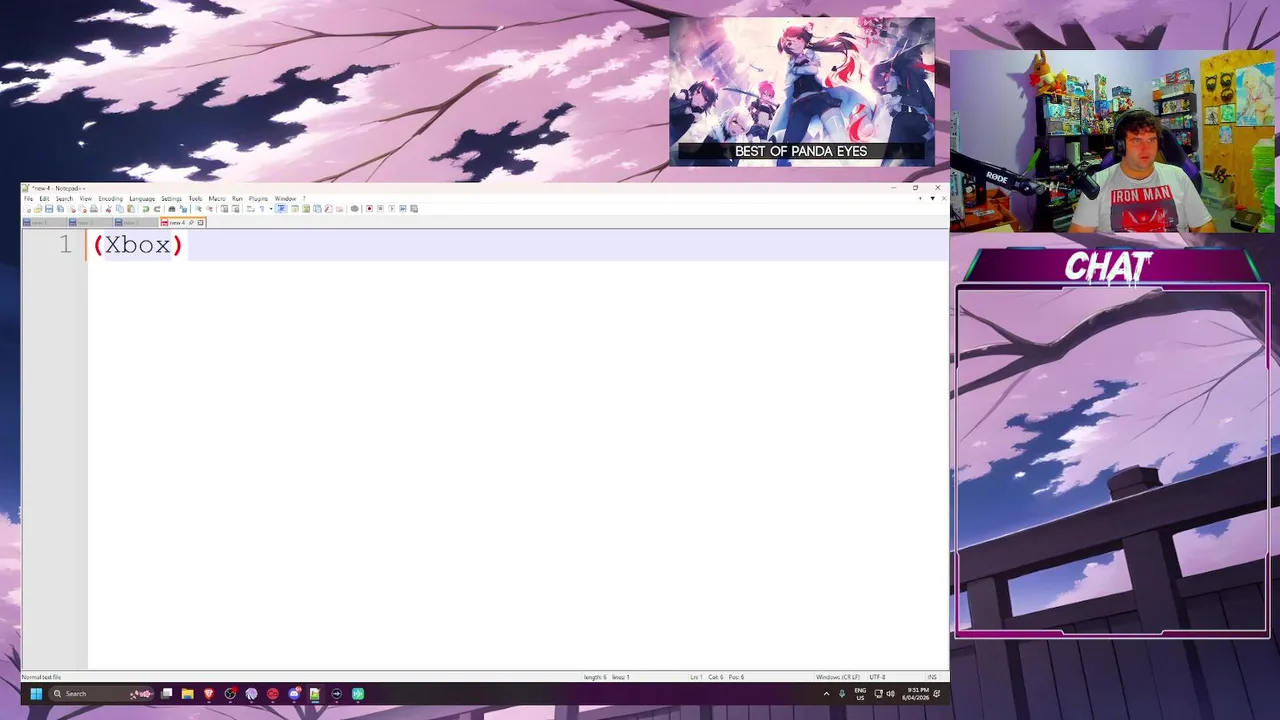
Task: Open the Windows Start menu
Action: click(x=36, y=693)
